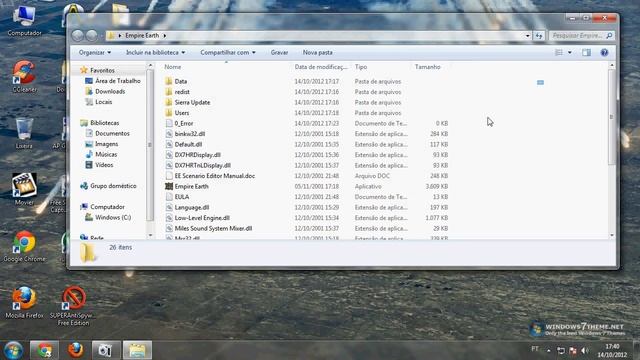Select Bibliotecas in navigation pane
The image size is (640, 360).
pos(104,123)
